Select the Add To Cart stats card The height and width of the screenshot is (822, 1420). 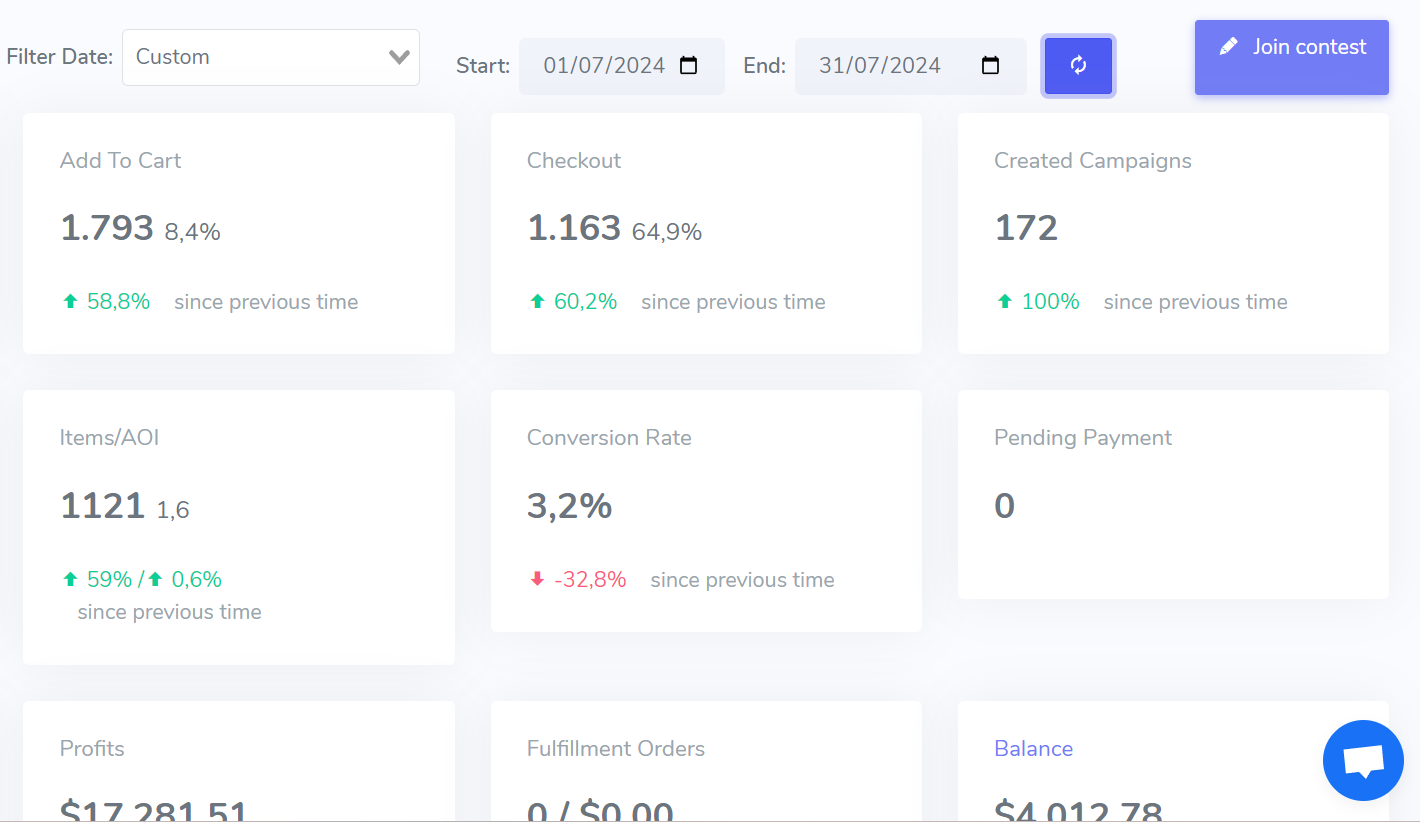(x=238, y=233)
